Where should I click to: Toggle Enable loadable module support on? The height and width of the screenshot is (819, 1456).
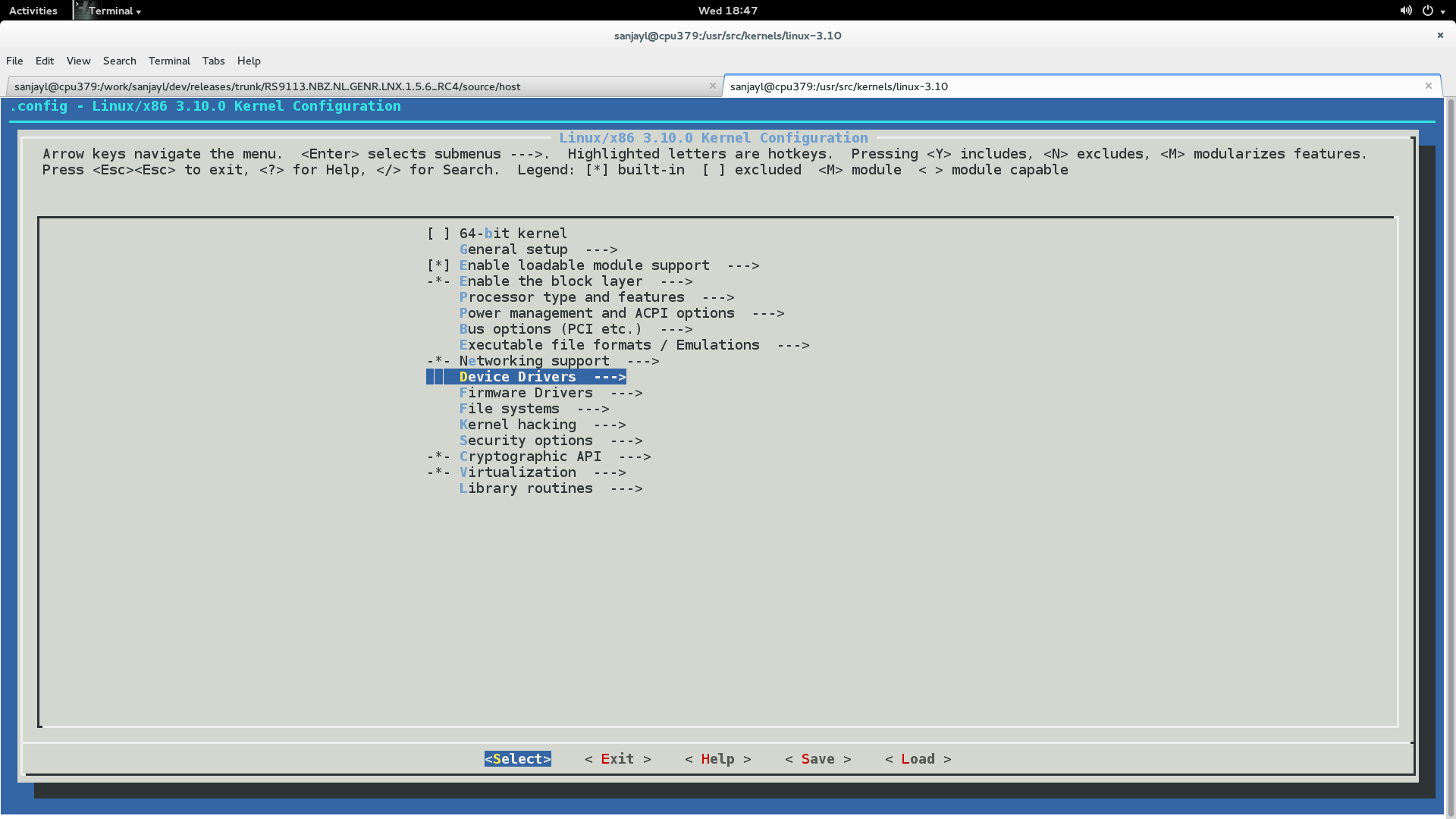tap(438, 265)
